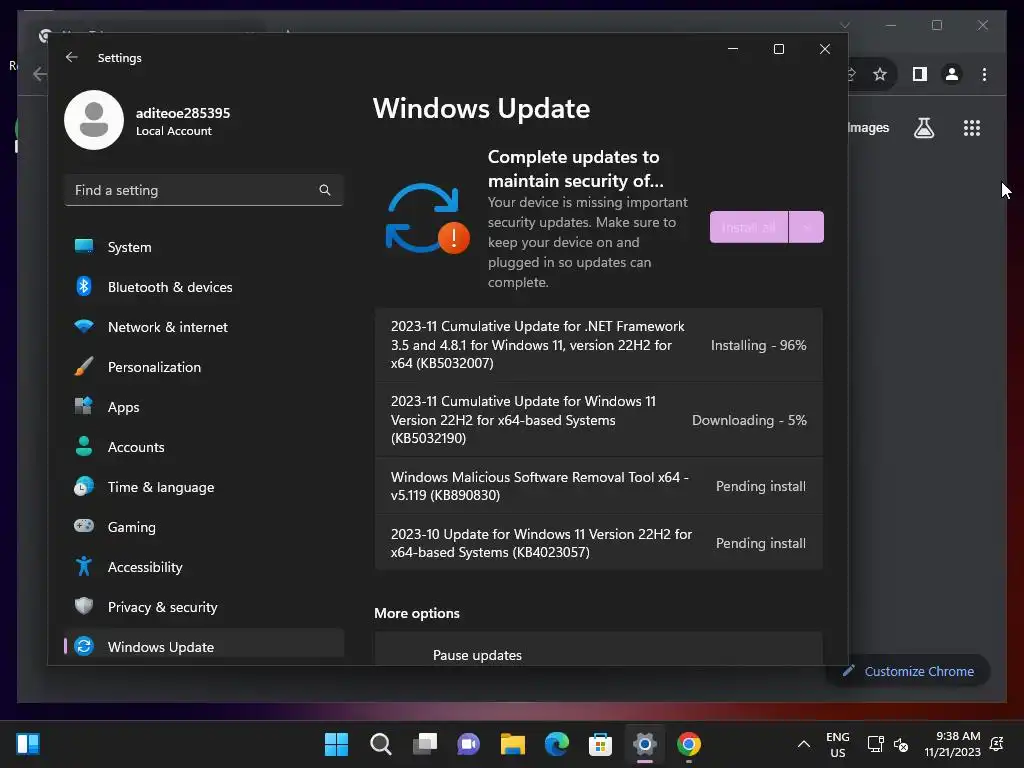1024x768 pixels.
Task: Click the Gaming controller icon
Action: pyautogui.click(x=84, y=526)
